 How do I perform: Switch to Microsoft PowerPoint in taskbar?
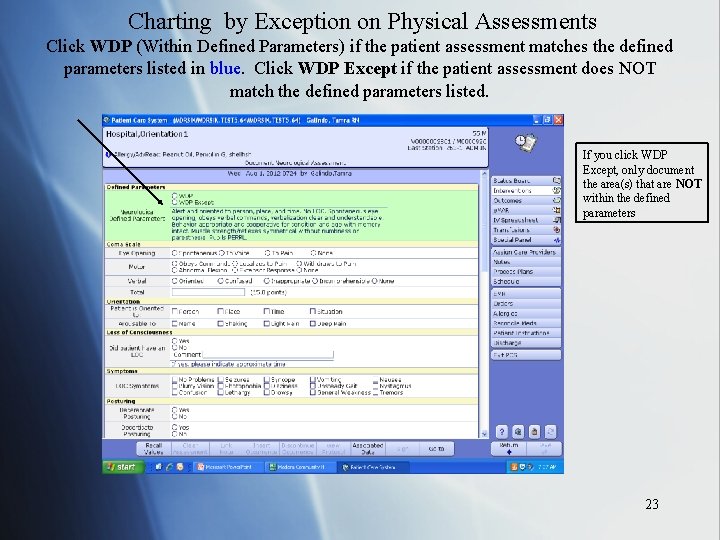(x=227, y=467)
